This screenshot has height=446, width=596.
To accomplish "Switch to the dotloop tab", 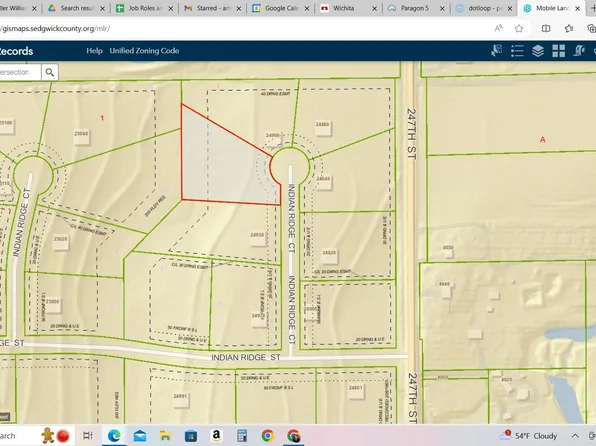I will (x=484, y=8).
